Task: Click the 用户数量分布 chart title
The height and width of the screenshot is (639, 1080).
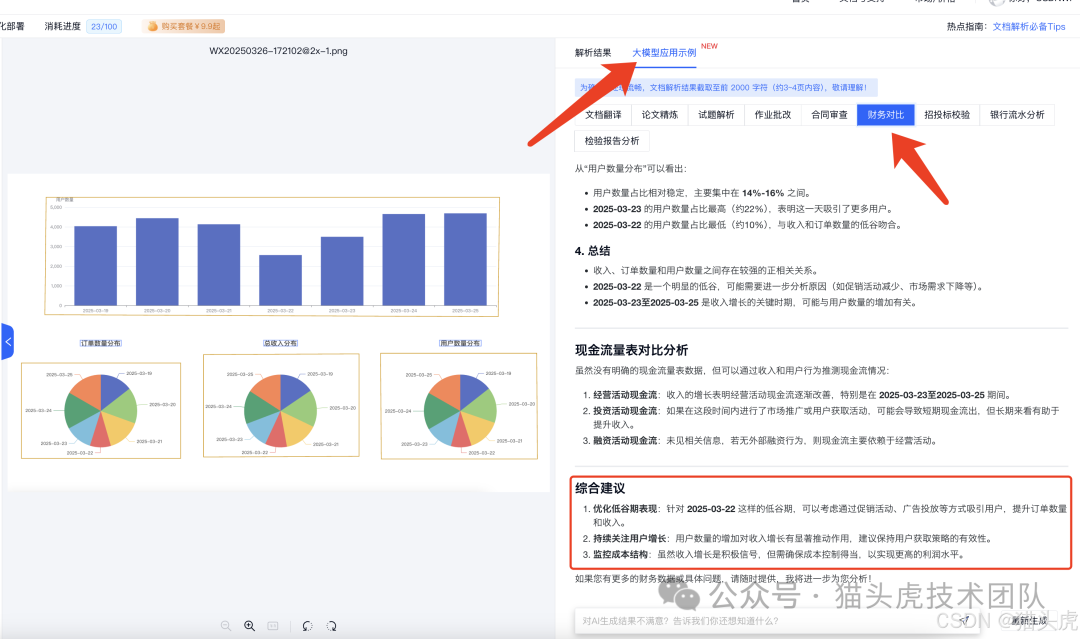Action: 461,343
